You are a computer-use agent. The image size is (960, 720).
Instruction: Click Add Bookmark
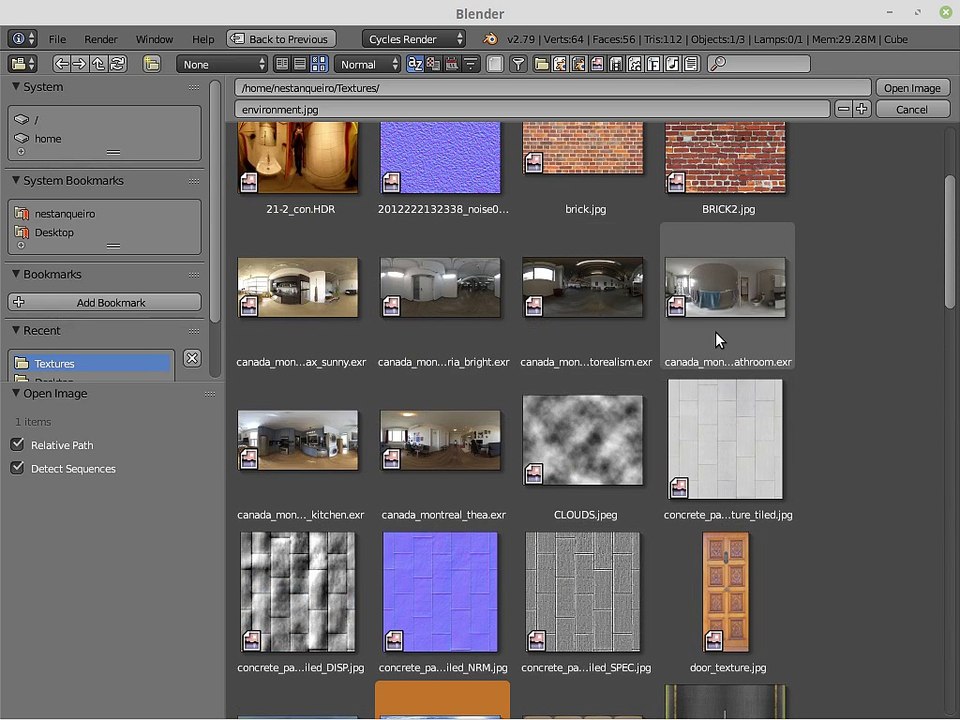tap(105, 302)
